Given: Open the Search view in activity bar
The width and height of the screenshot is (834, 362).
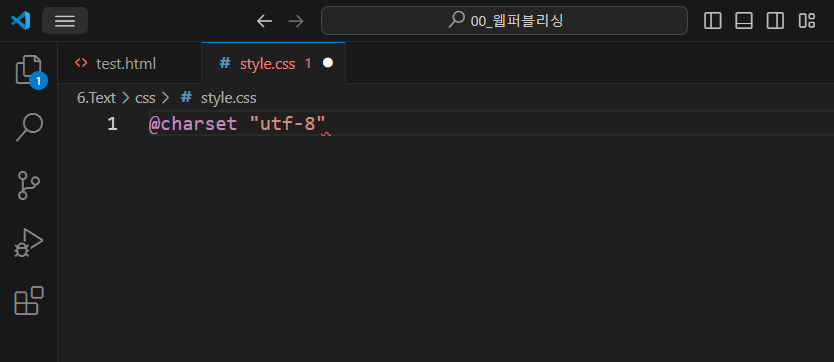Looking at the screenshot, I should (x=29, y=127).
